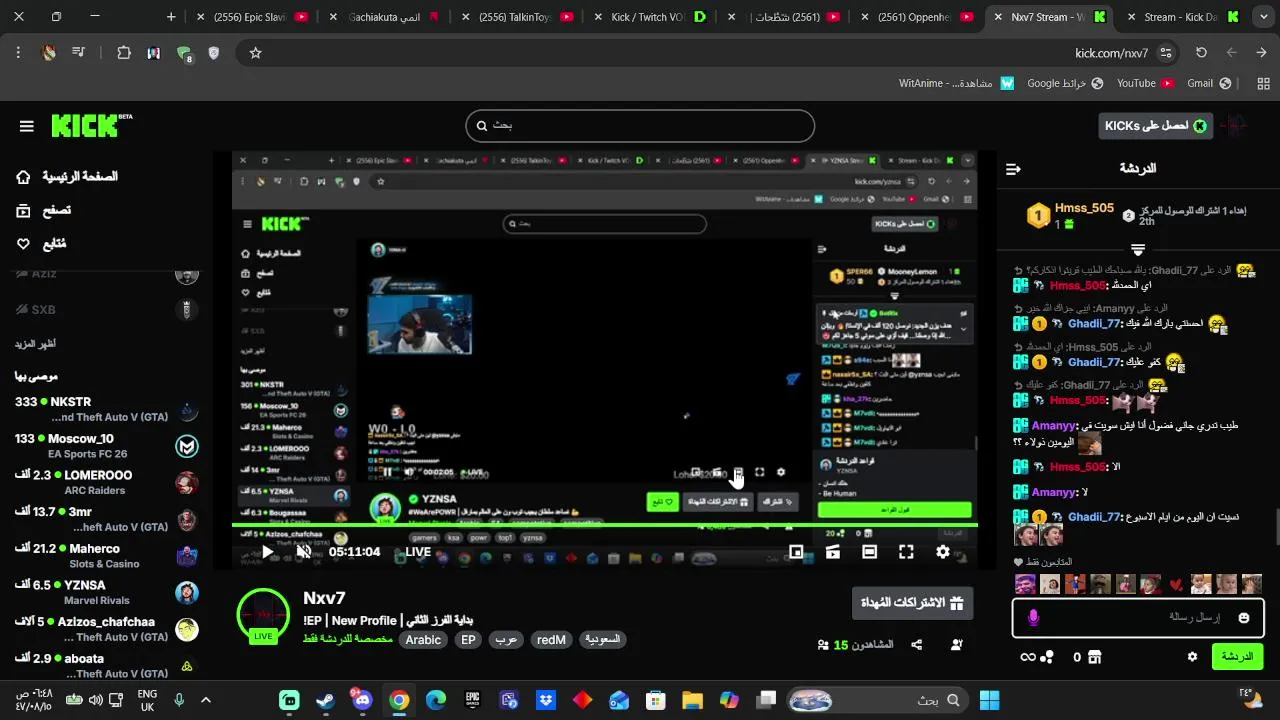Click the احصل على KICKs button
The height and width of the screenshot is (720, 1280).
coord(1155,125)
